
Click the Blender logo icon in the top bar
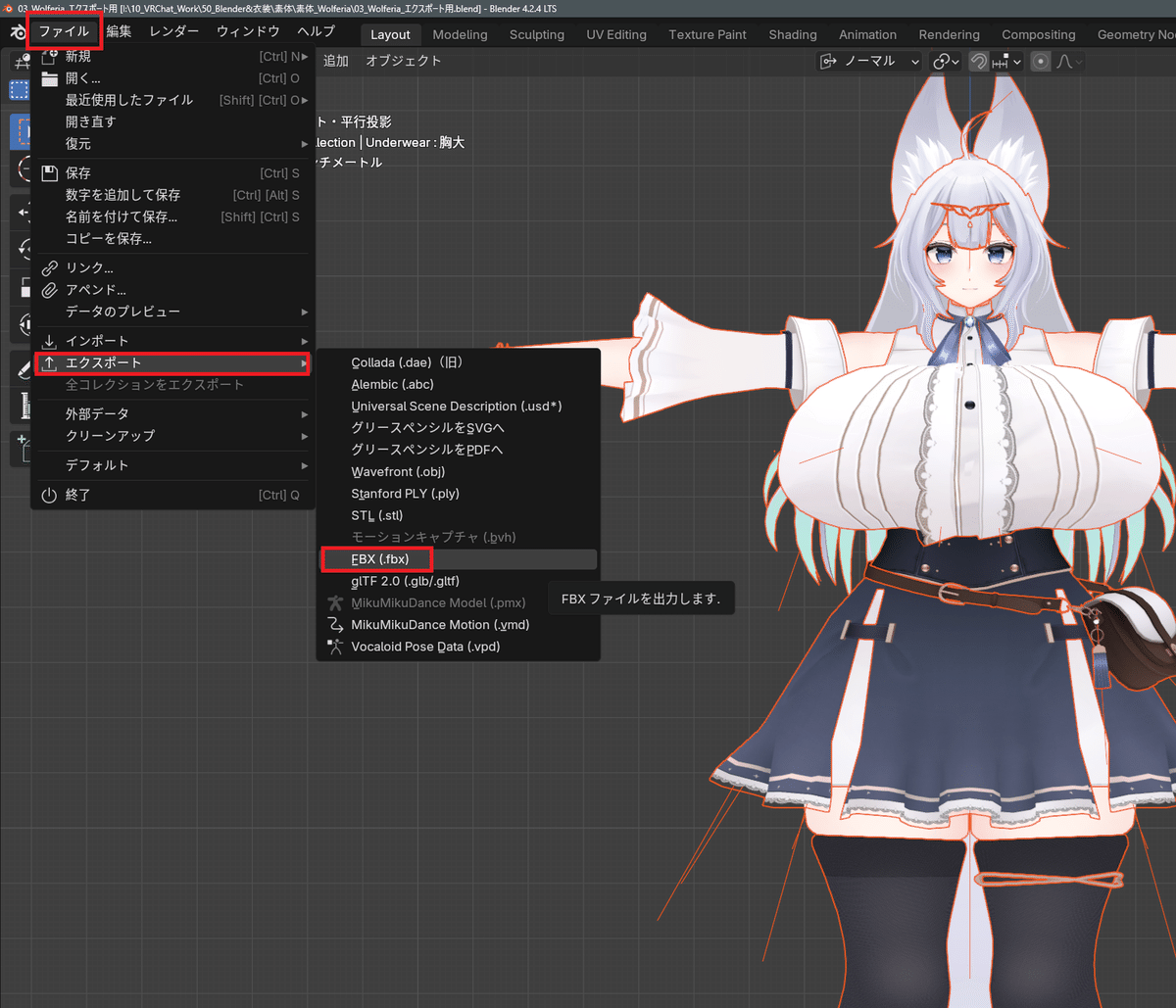pyautogui.click(x=16, y=32)
